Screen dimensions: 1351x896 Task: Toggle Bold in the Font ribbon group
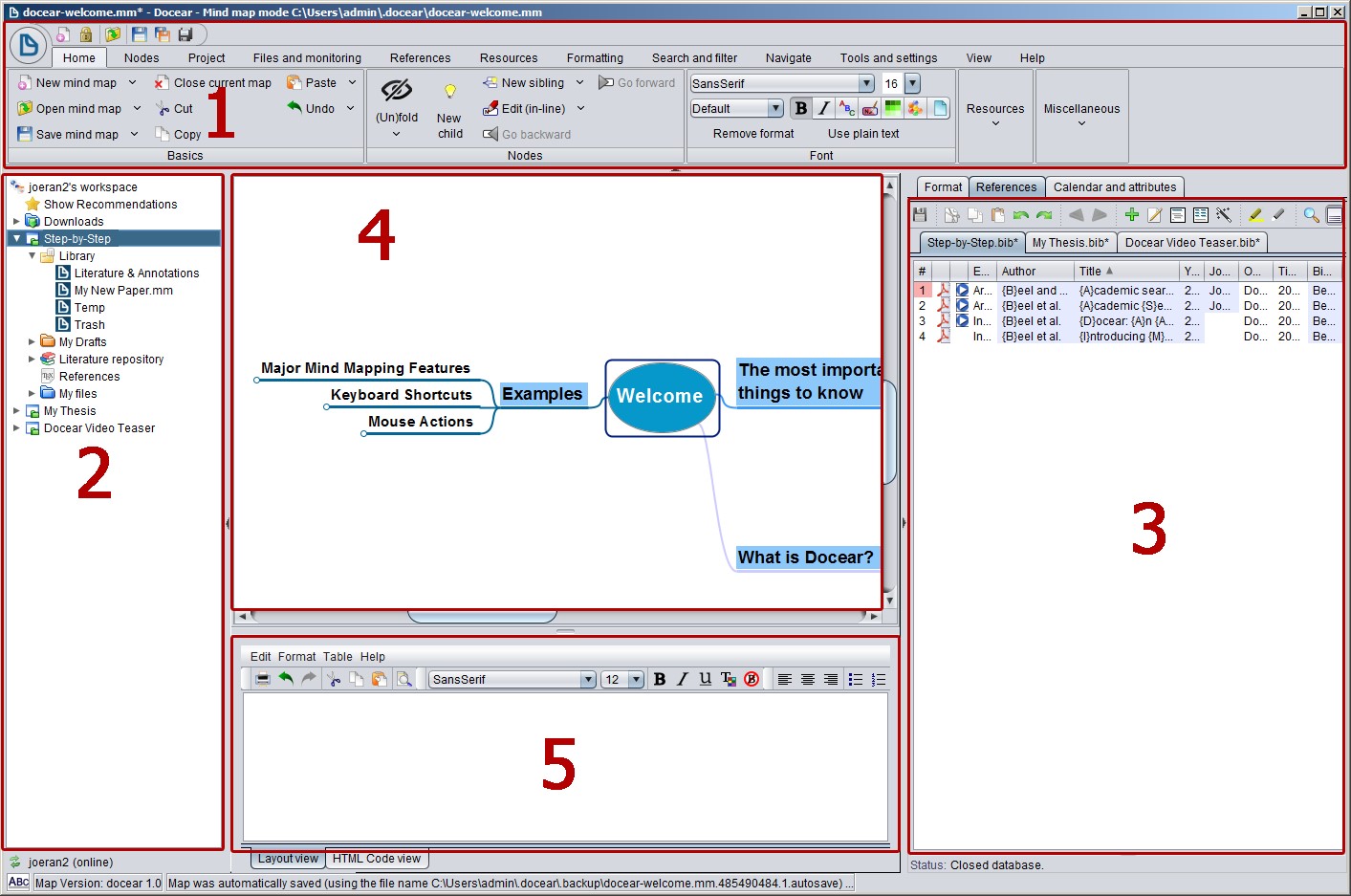[x=801, y=108]
